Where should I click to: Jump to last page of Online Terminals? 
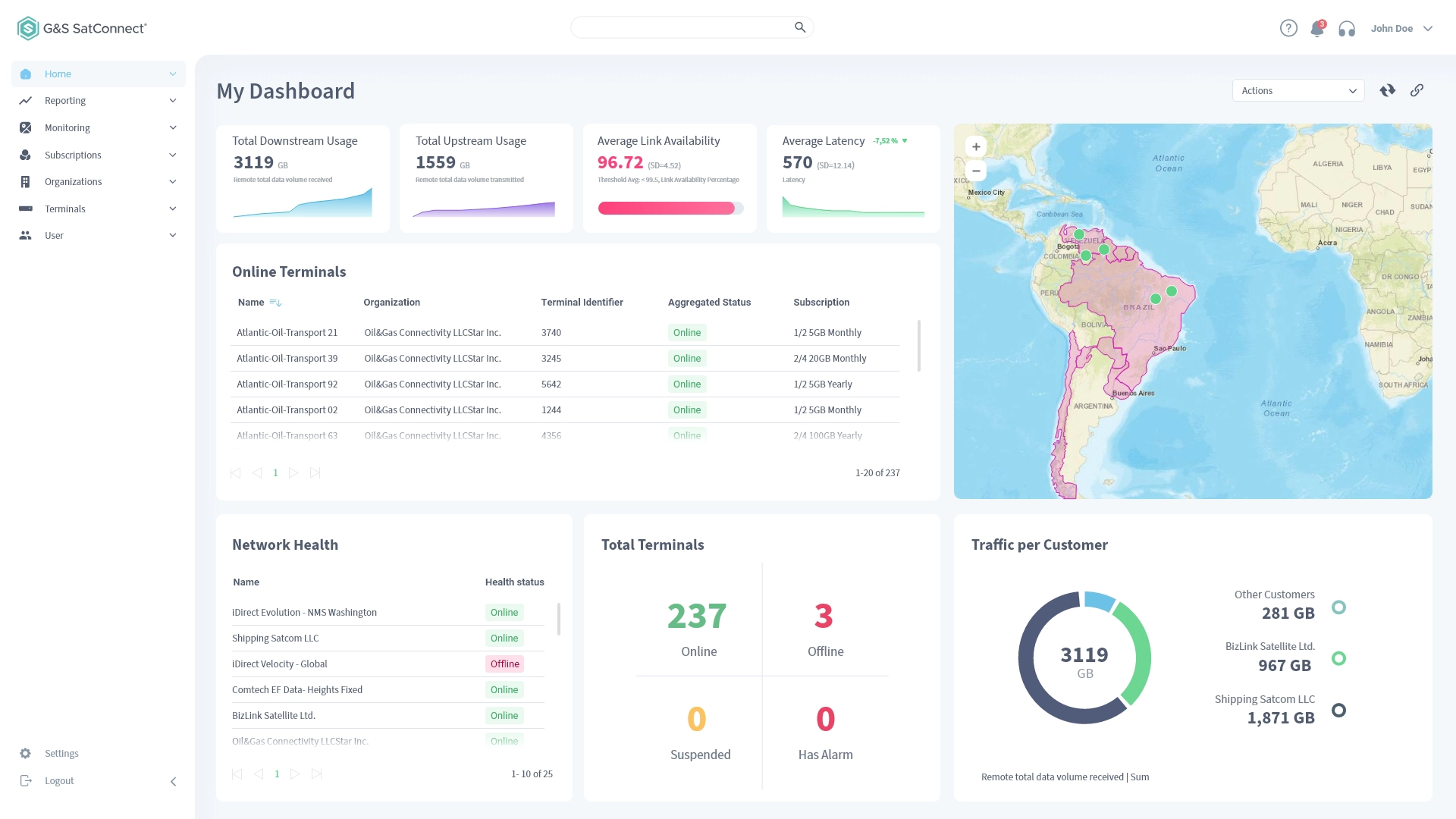315,472
